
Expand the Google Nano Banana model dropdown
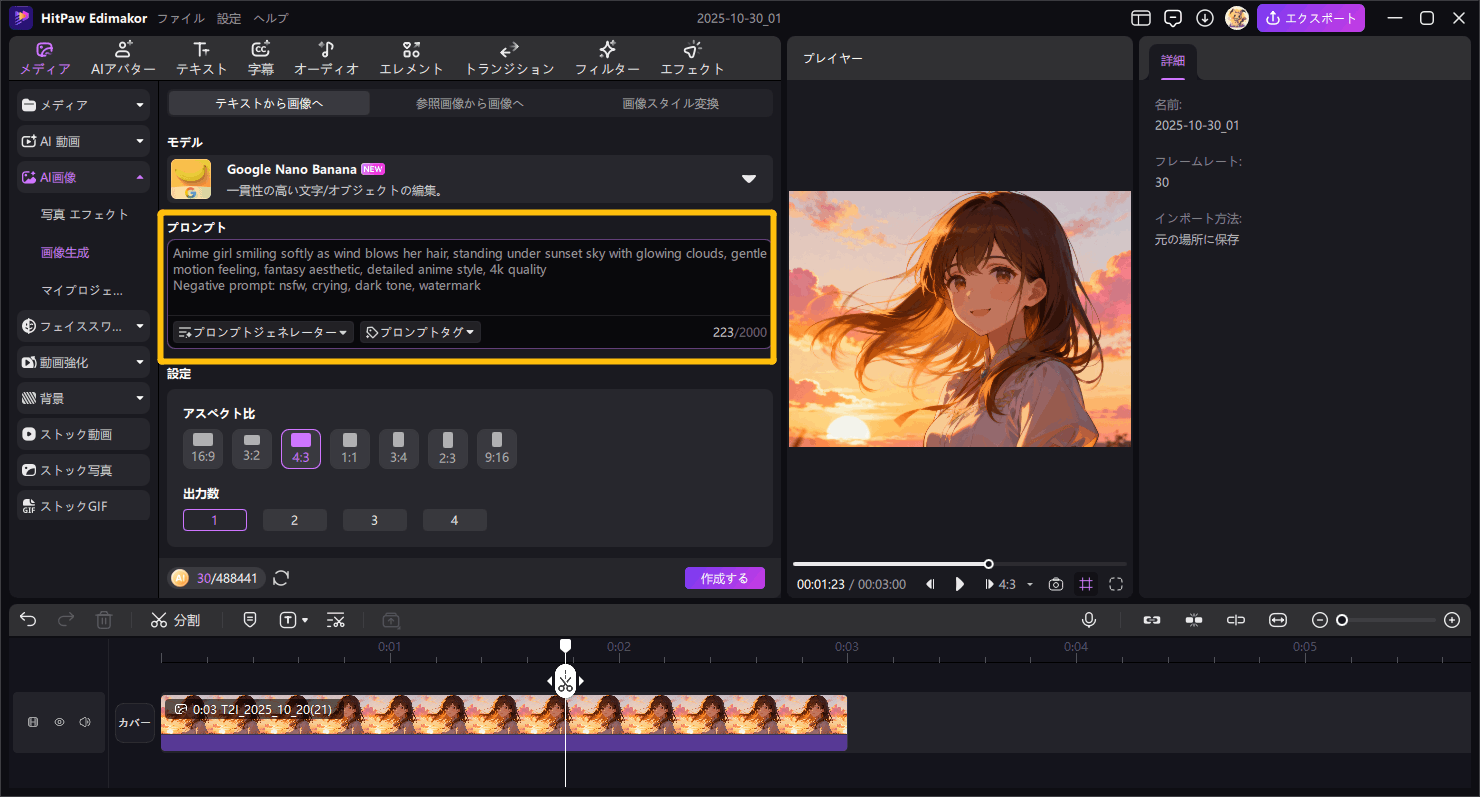click(748, 179)
